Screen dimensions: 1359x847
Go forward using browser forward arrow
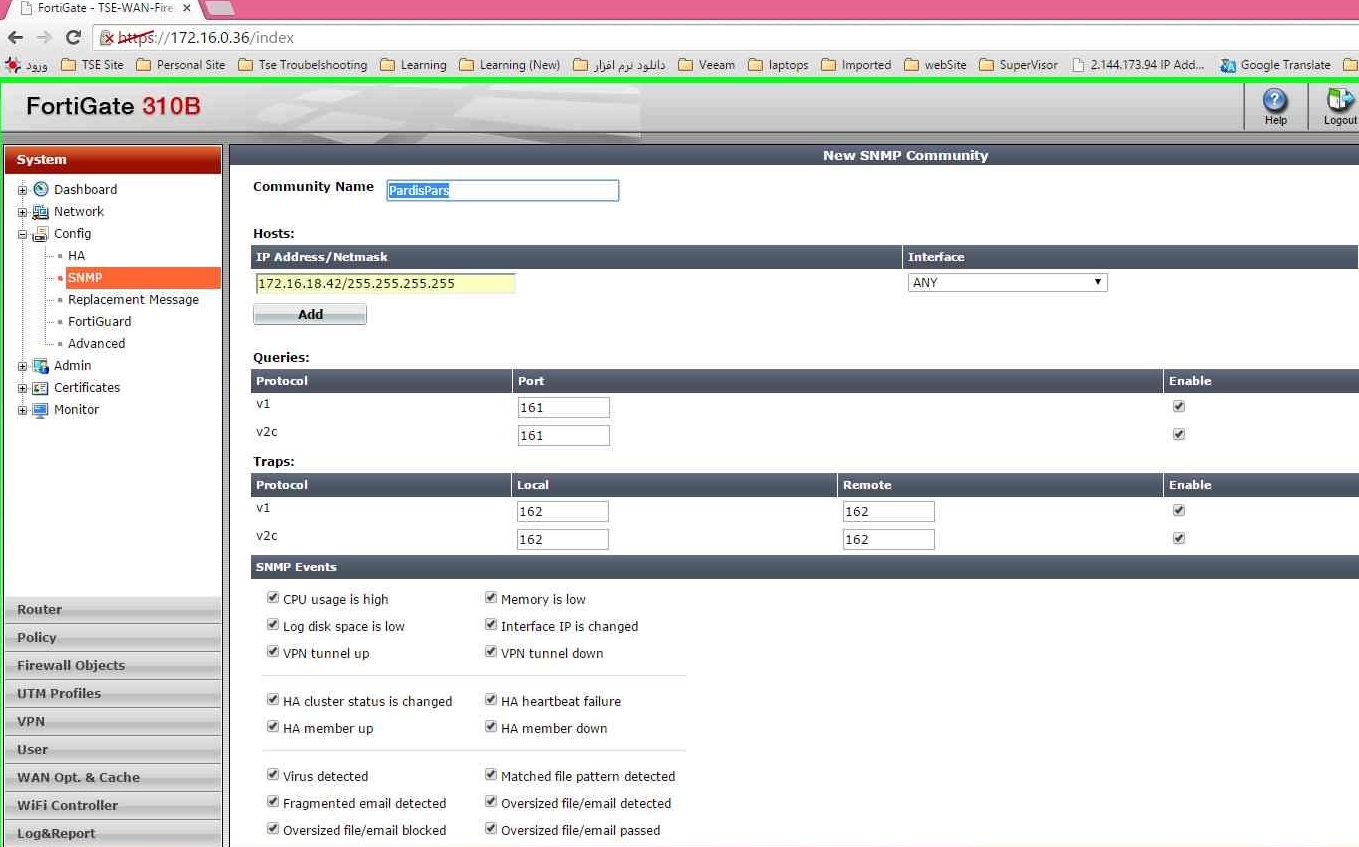44,38
